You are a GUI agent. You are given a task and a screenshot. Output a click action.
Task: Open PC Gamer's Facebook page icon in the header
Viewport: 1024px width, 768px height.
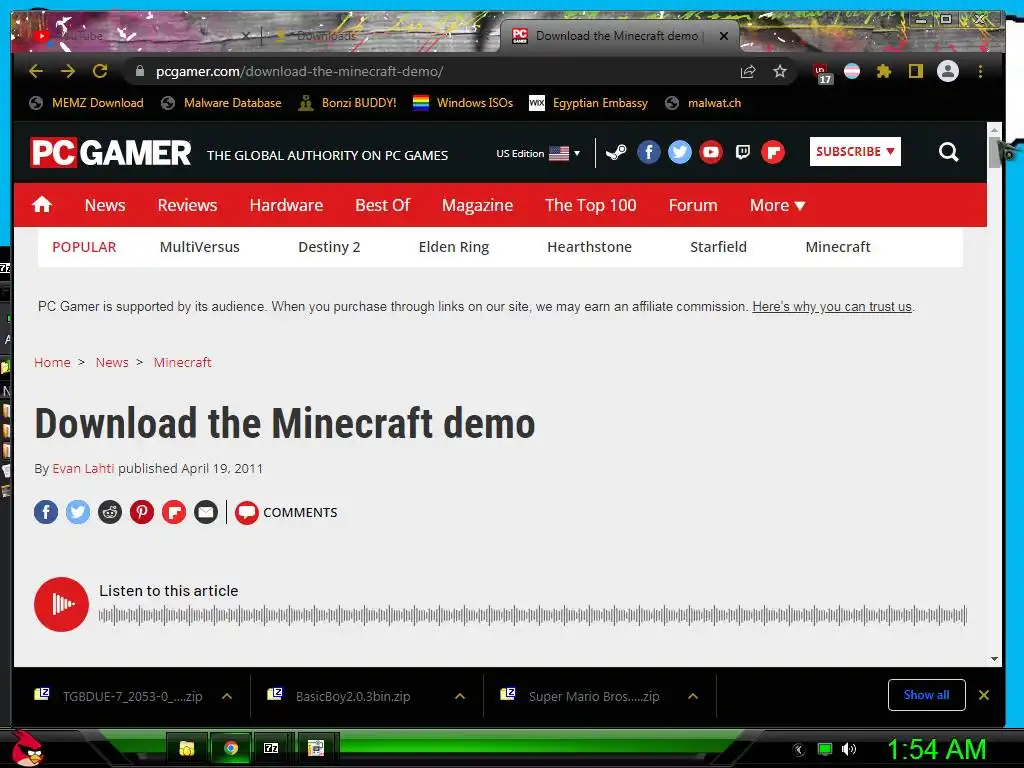(x=648, y=153)
